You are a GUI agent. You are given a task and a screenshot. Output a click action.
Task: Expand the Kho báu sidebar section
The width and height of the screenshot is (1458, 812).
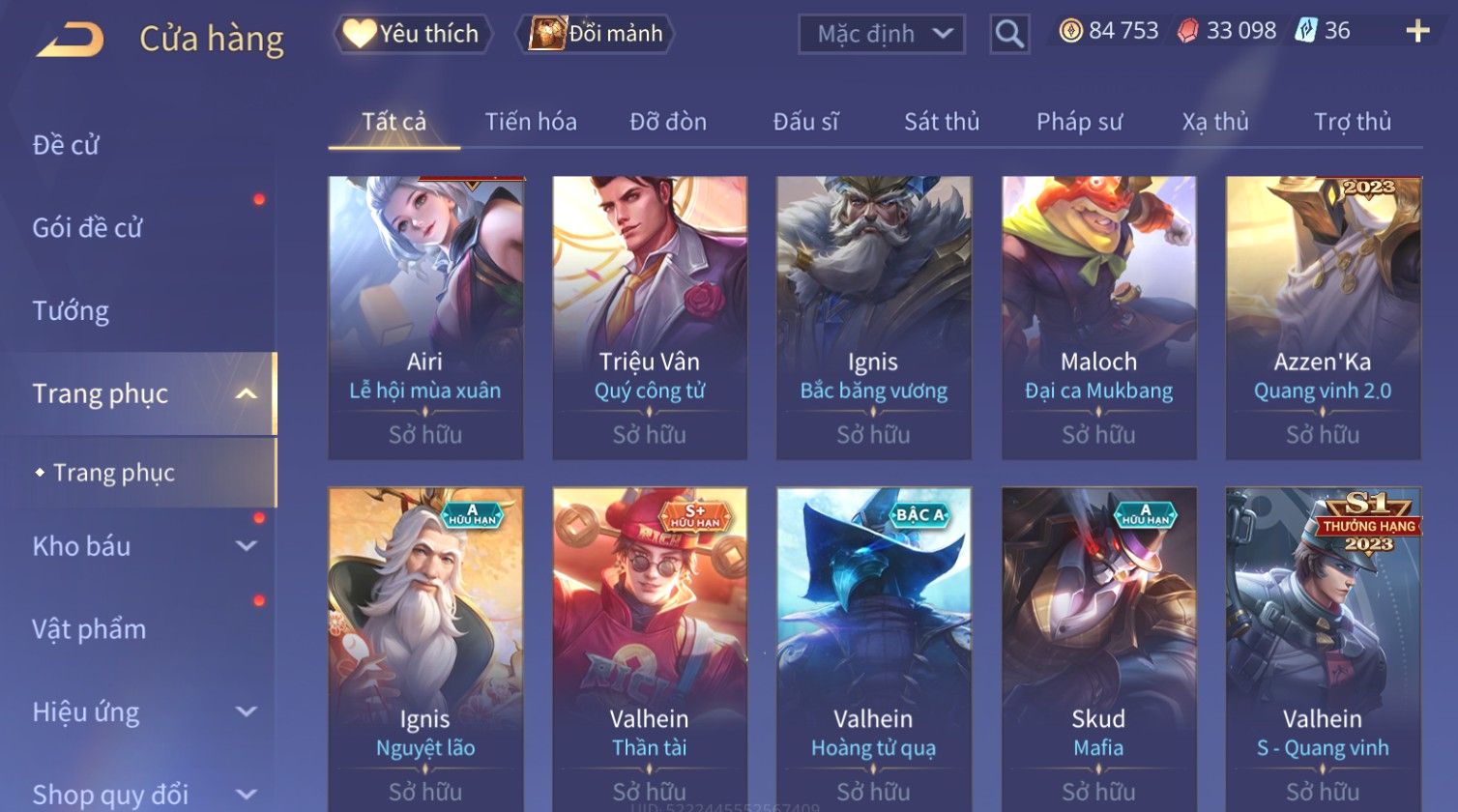(x=247, y=546)
